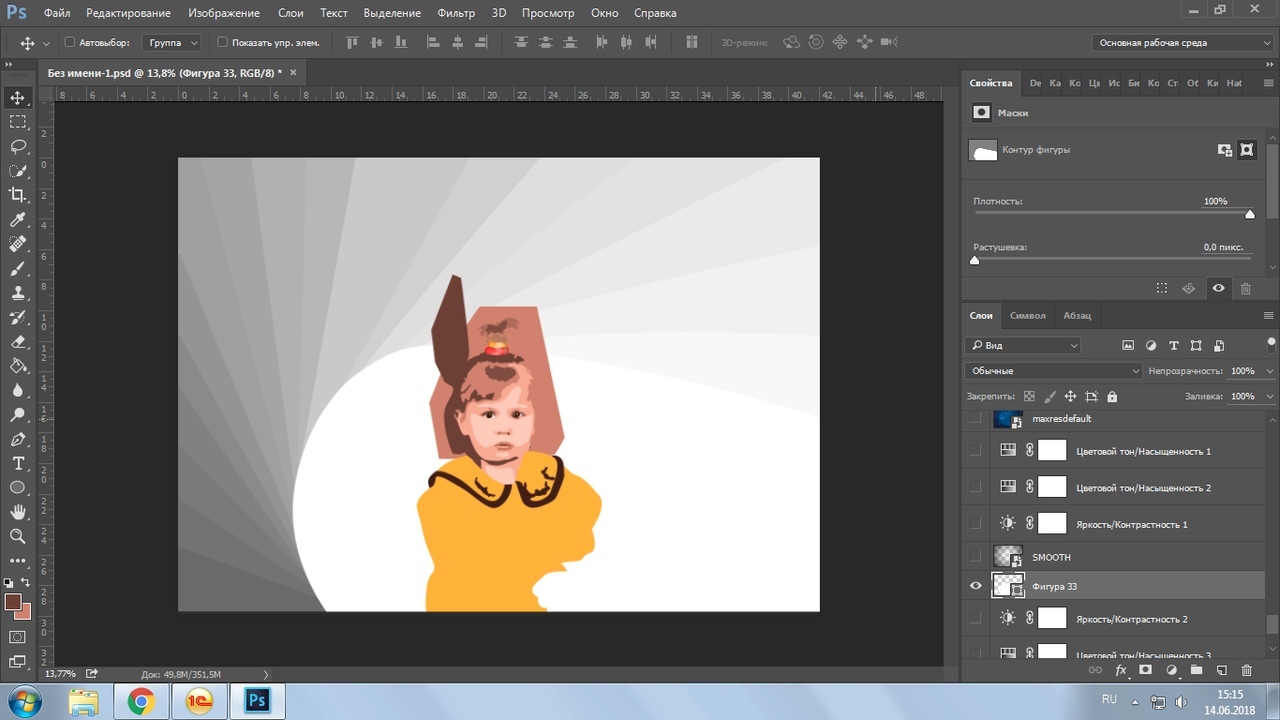The image size is (1280, 720).
Task: Switch to the Символ tab
Action: [1027, 315]
